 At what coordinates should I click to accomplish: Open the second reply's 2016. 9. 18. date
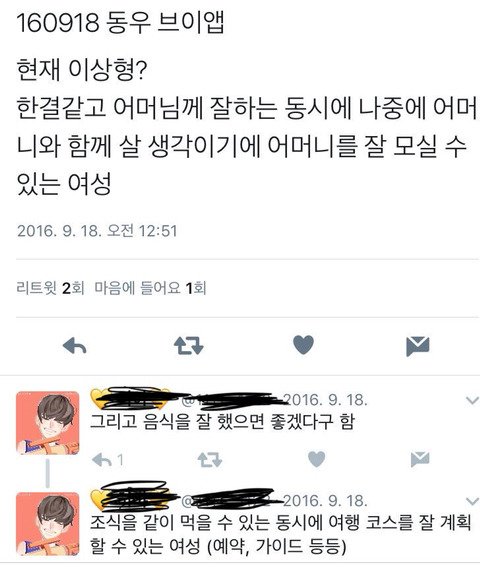tap(325, 501)
